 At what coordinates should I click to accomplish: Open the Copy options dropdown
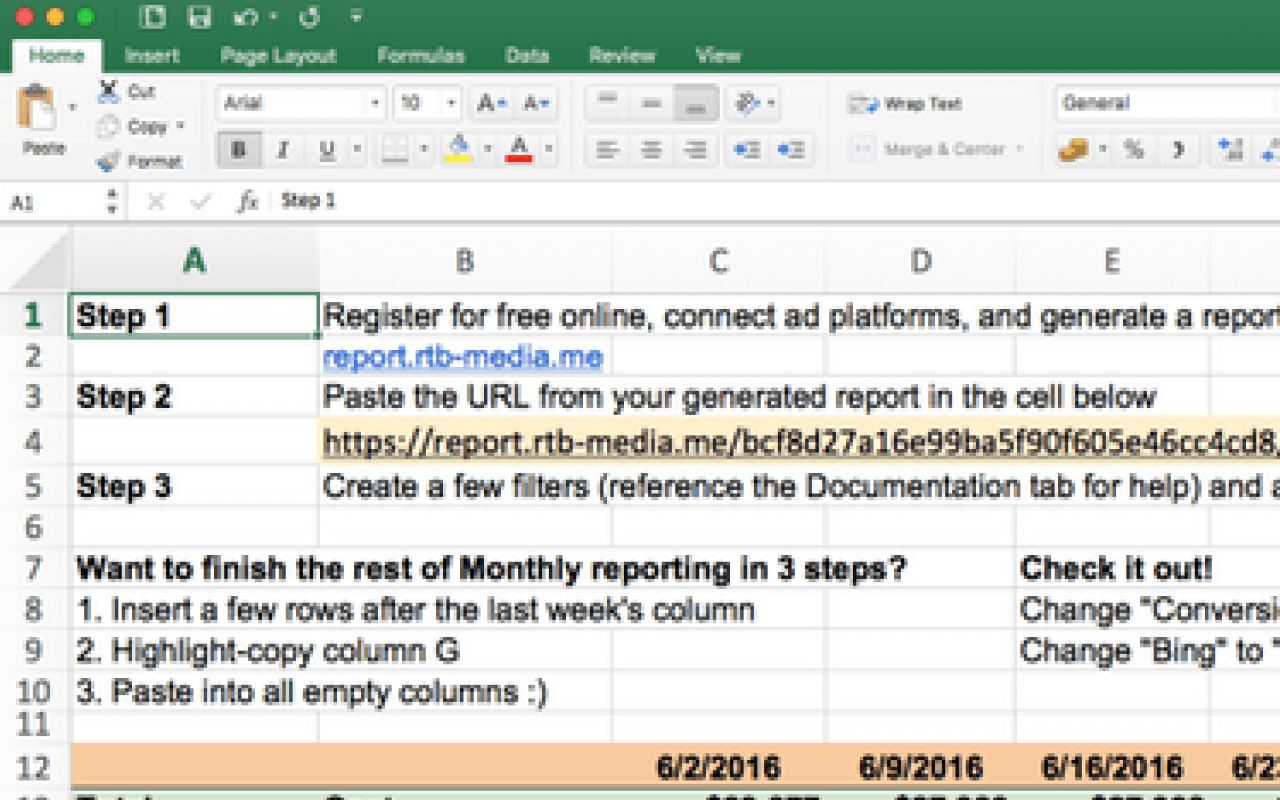click(181, 127)
